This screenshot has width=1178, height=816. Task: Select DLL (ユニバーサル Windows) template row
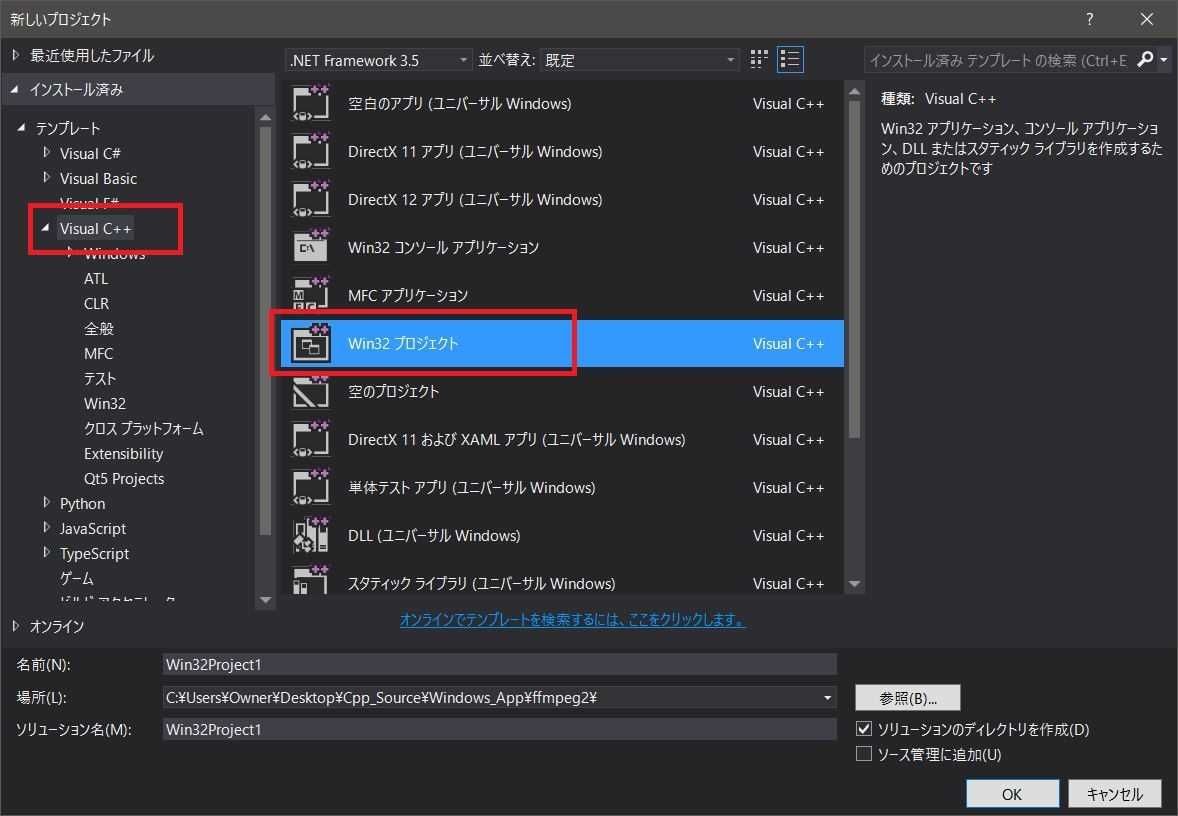click(x=561, y=536)
